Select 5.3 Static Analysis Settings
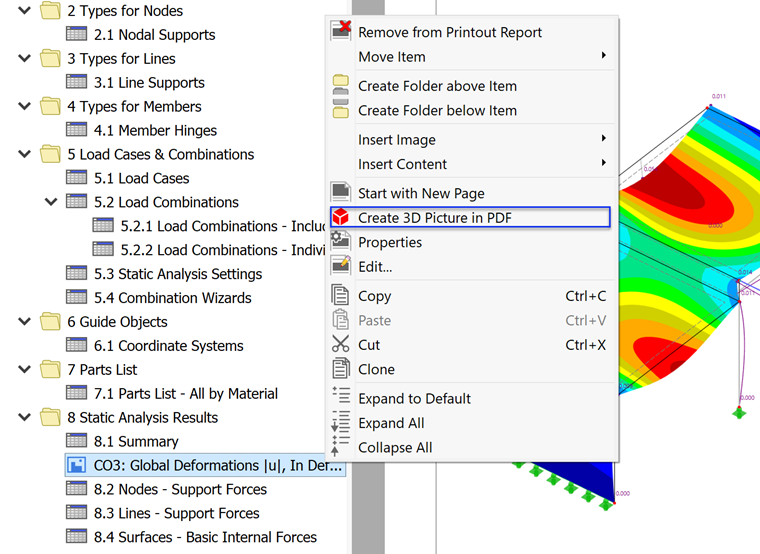 178,274
